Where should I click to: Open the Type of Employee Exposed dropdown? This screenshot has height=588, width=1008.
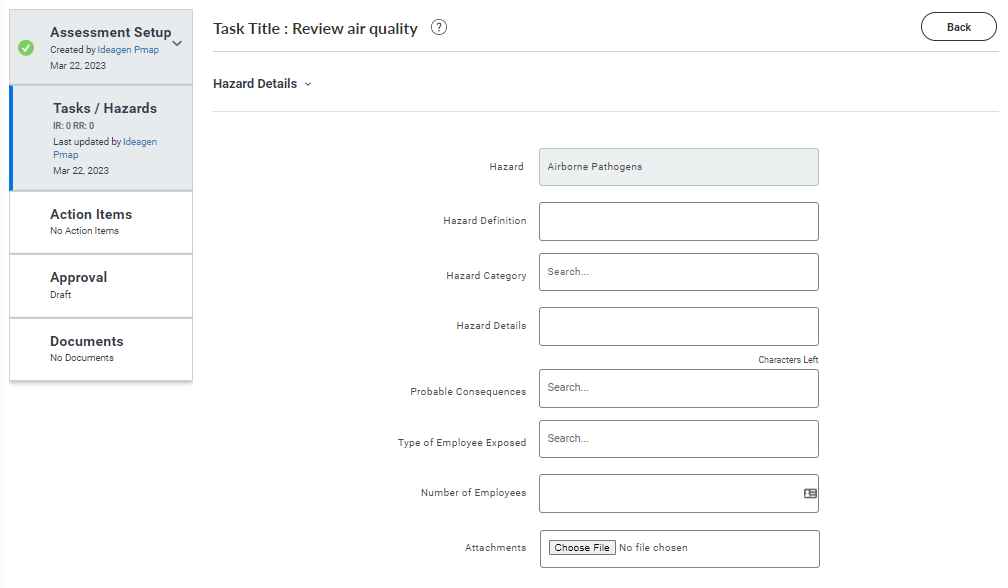(x=678, y=439)
